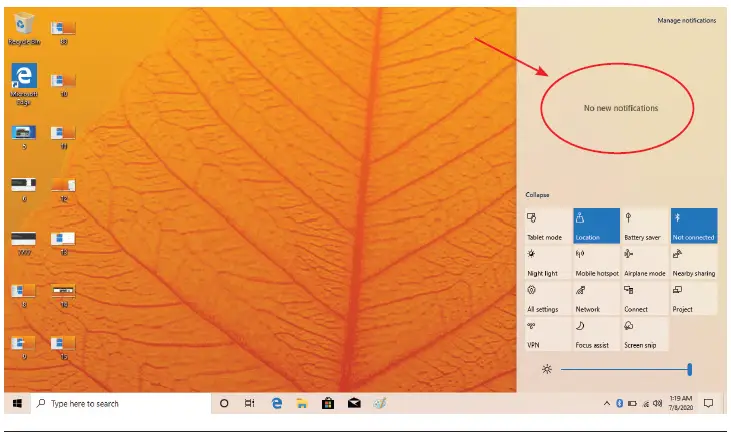This screenshot has width=731, height=434.
Task: Open the Windows Start menu
Action: [x=17, y=403]
